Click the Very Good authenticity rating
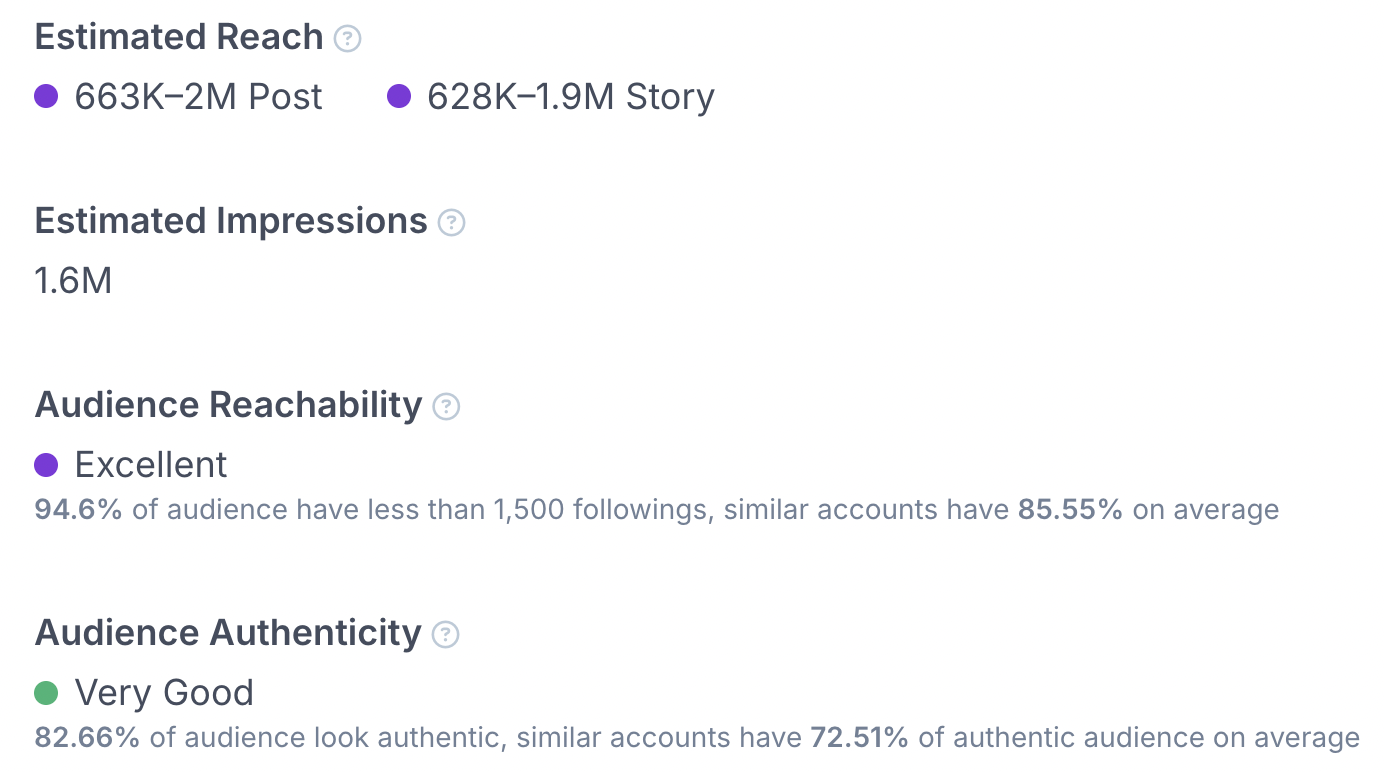Screen dimensions: 1384x772 [165, 693]
